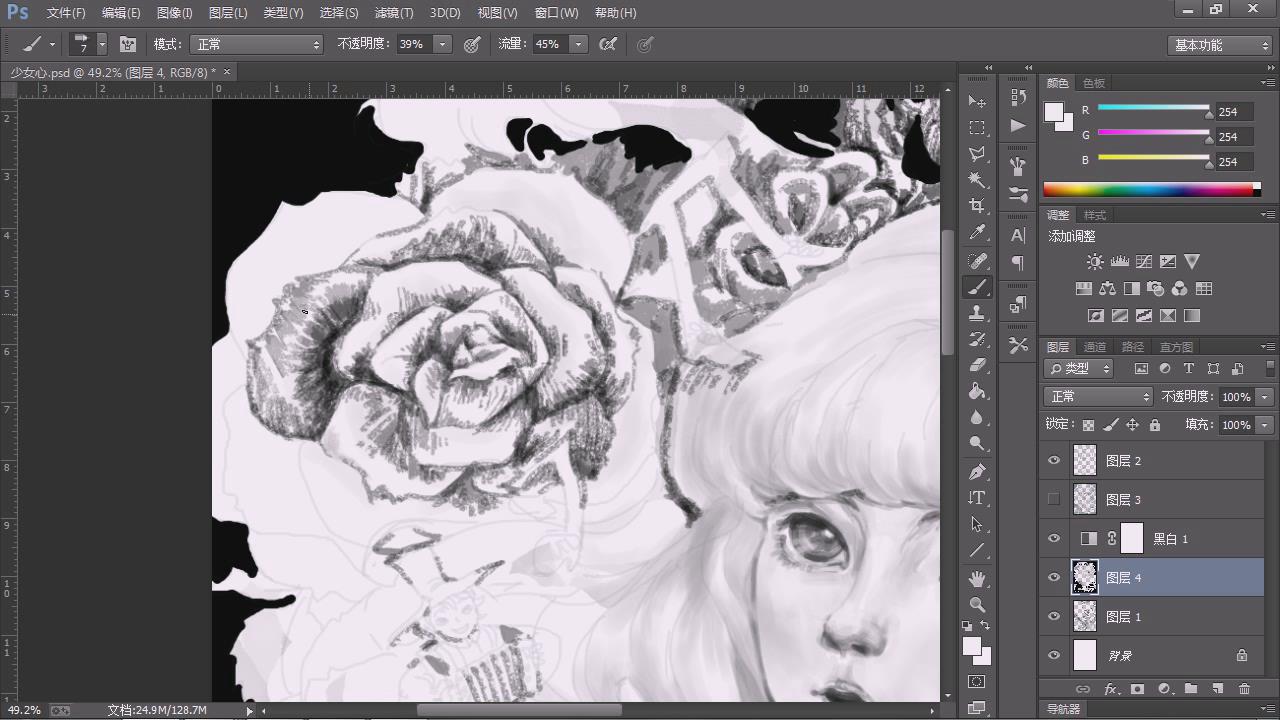Select the Polygonal Lasso tool

tap(977, 154)
